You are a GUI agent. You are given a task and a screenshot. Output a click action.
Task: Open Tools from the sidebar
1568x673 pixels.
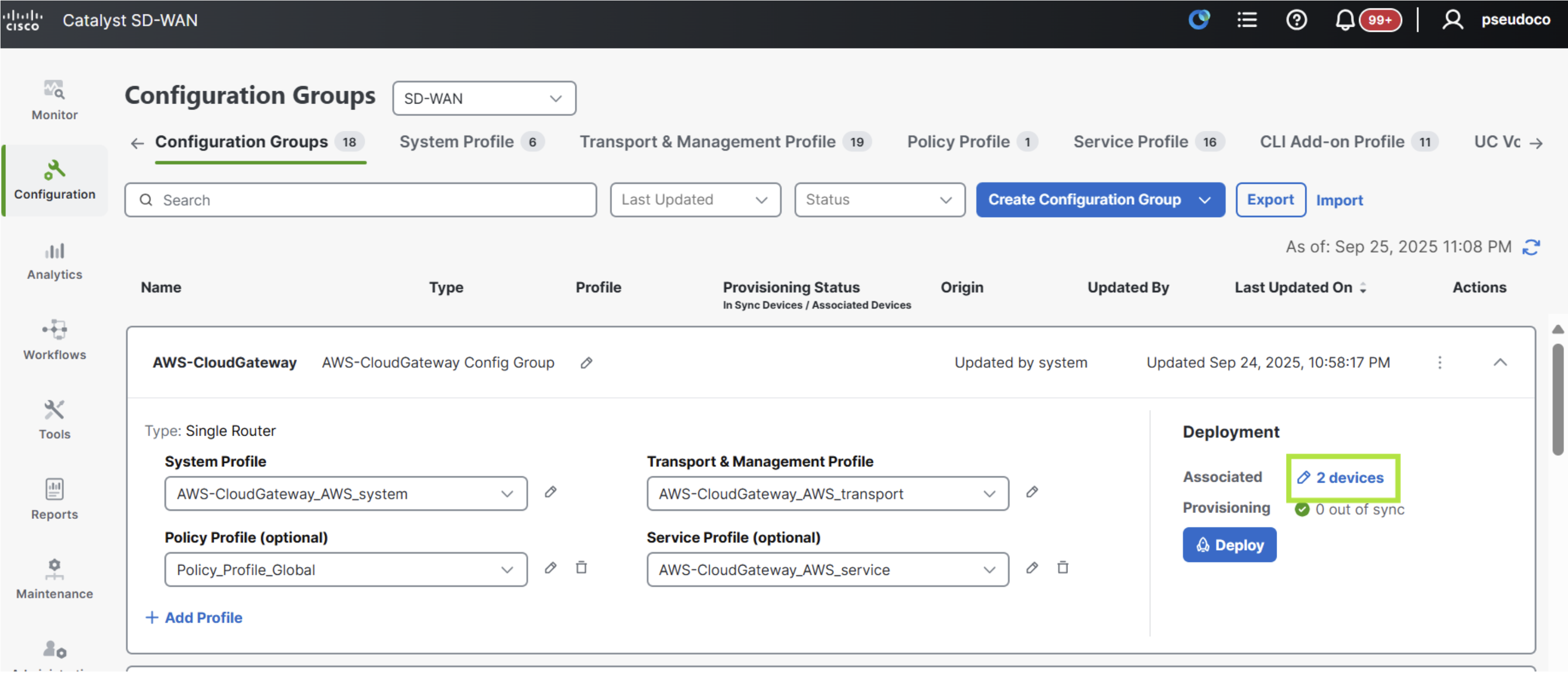point(54,420)
